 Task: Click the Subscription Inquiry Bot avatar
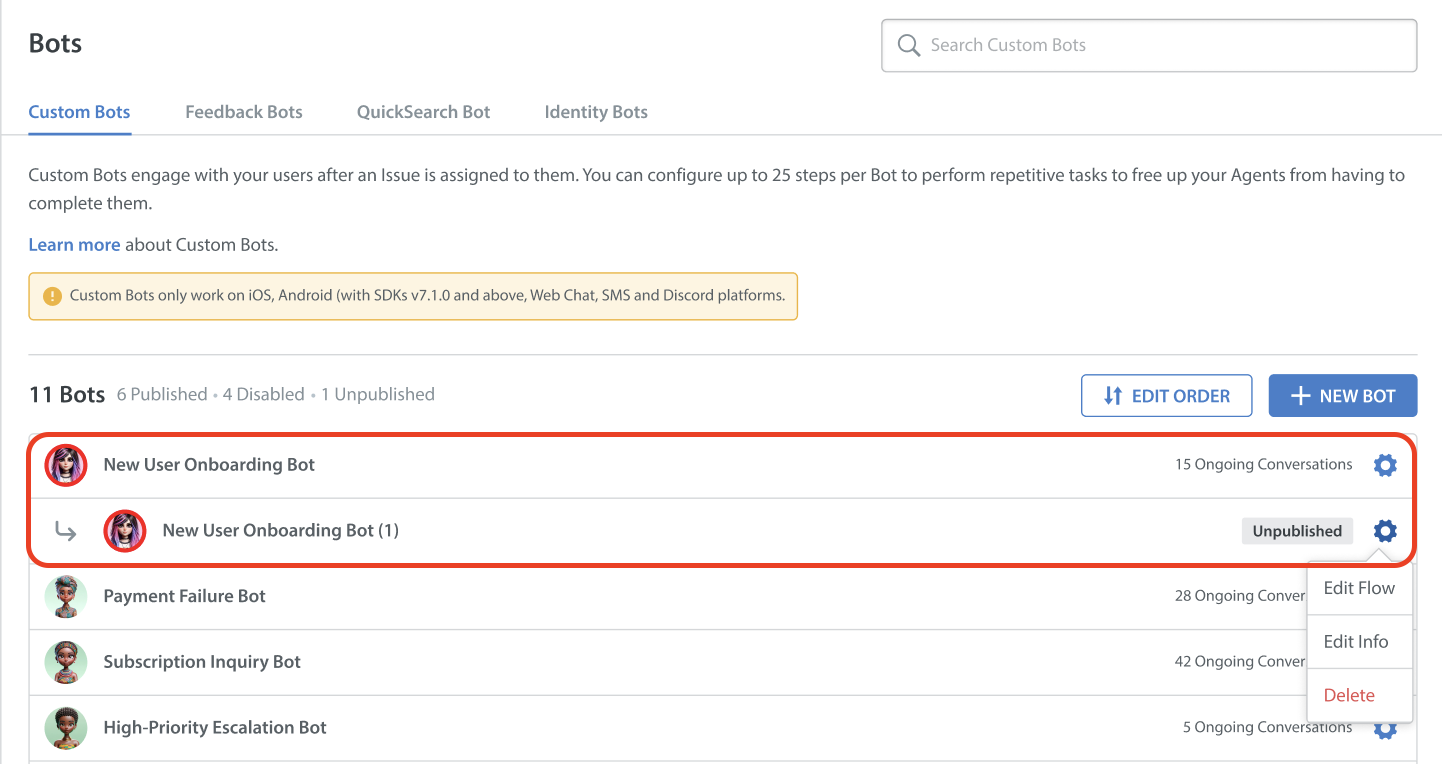tap(66, 662)
